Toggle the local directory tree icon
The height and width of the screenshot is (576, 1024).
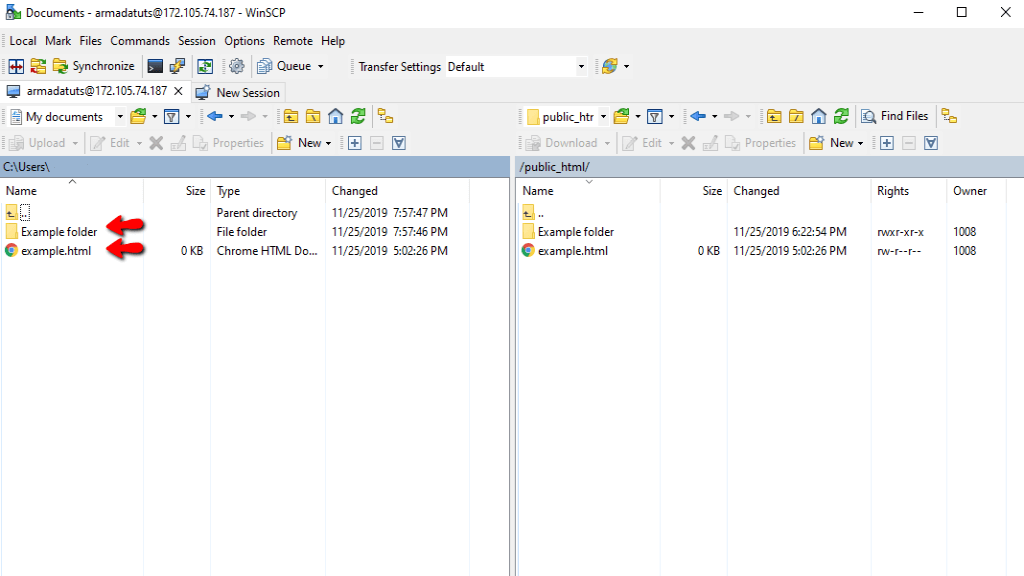pos(386,117)
